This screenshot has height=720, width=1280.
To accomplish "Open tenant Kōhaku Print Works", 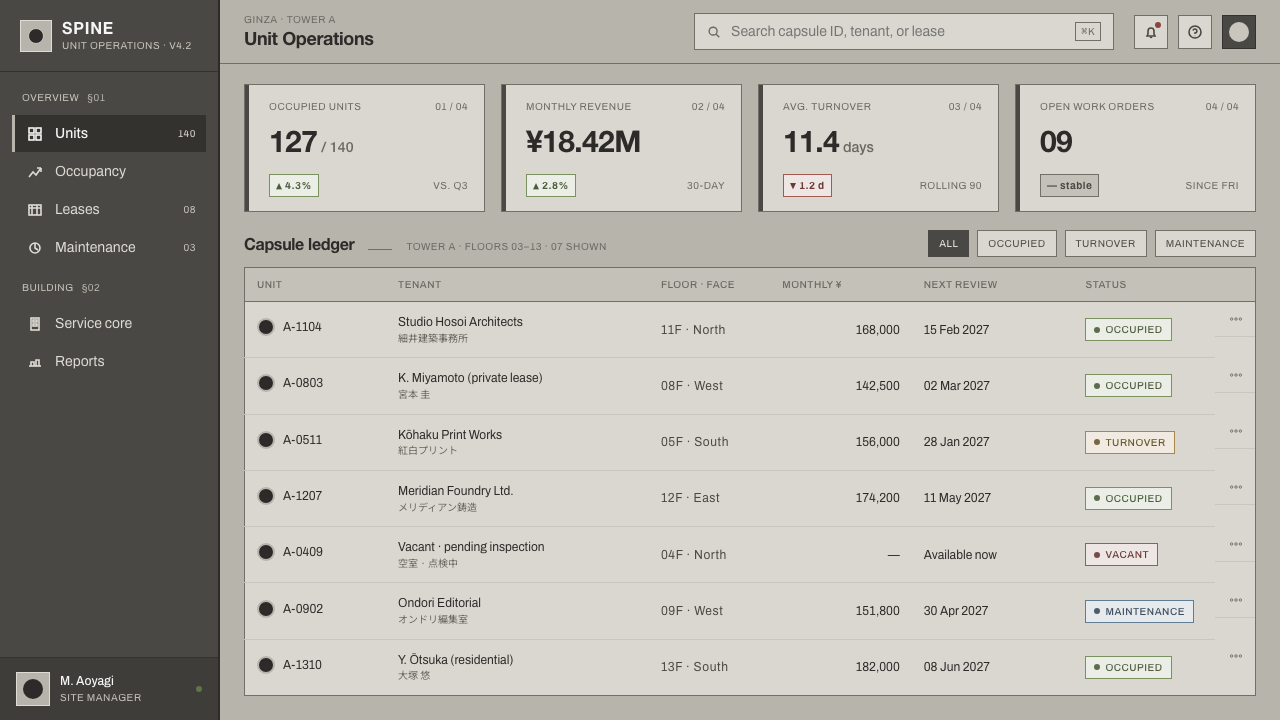I will (x=450, y=435).
